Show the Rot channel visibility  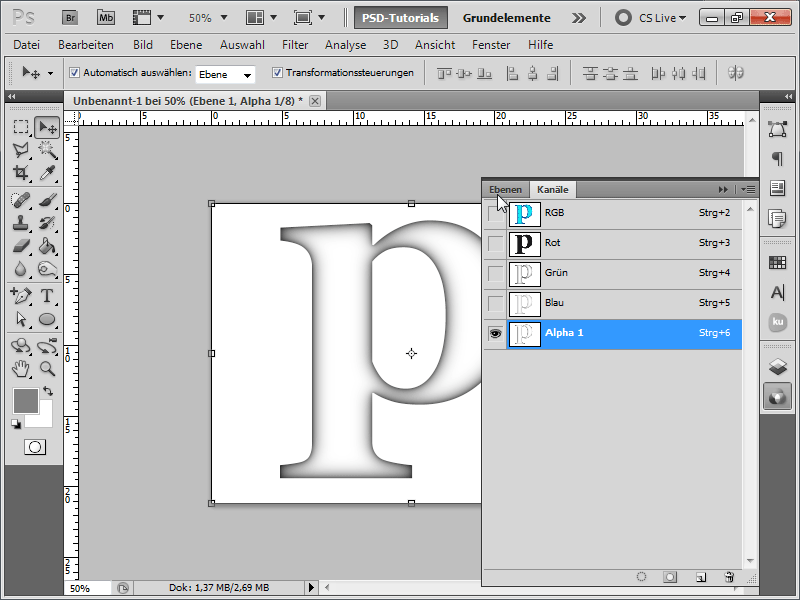pyautogui.click(x=495, y=243)
